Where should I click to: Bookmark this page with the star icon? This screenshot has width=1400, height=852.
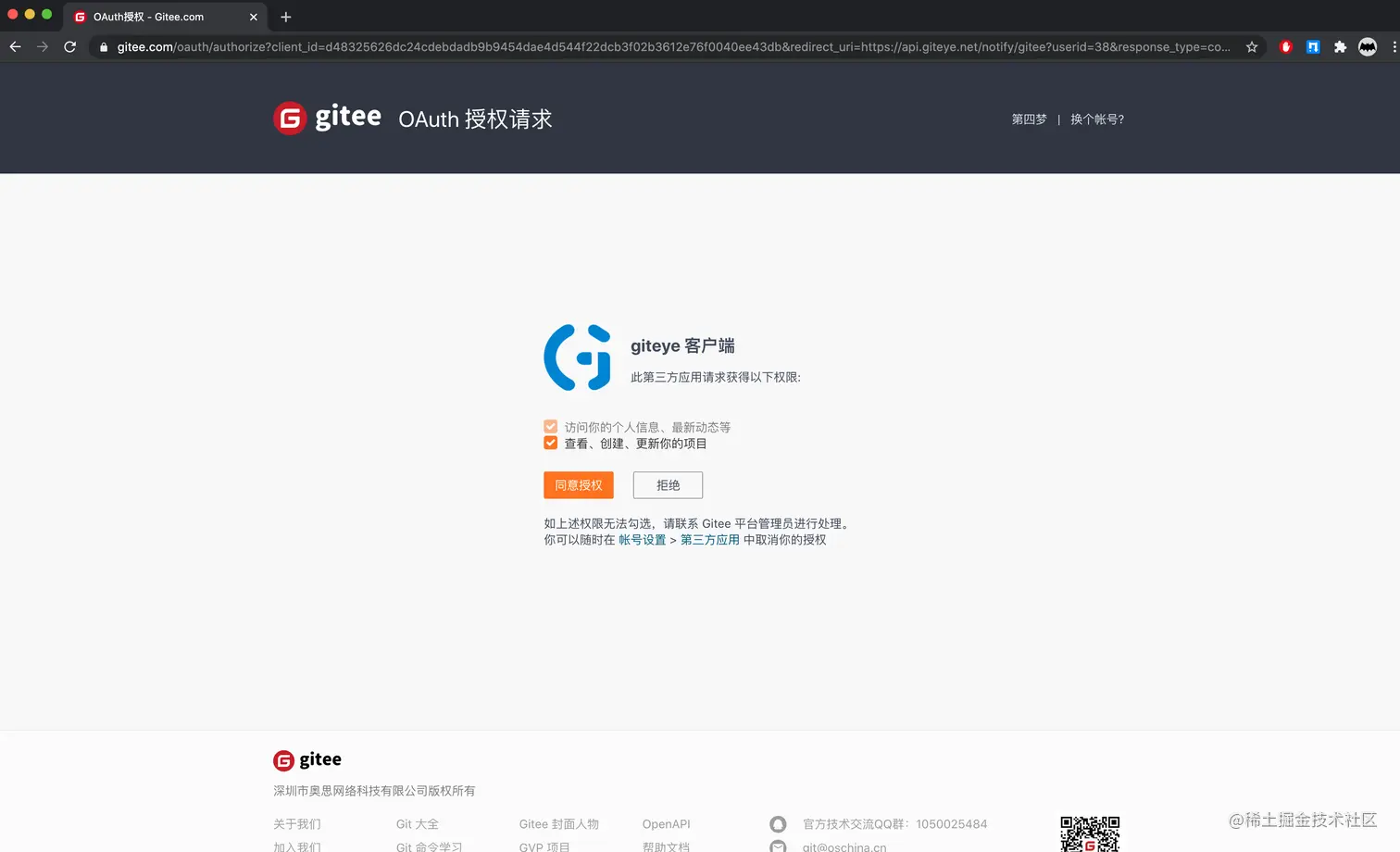click(1252, 47)
